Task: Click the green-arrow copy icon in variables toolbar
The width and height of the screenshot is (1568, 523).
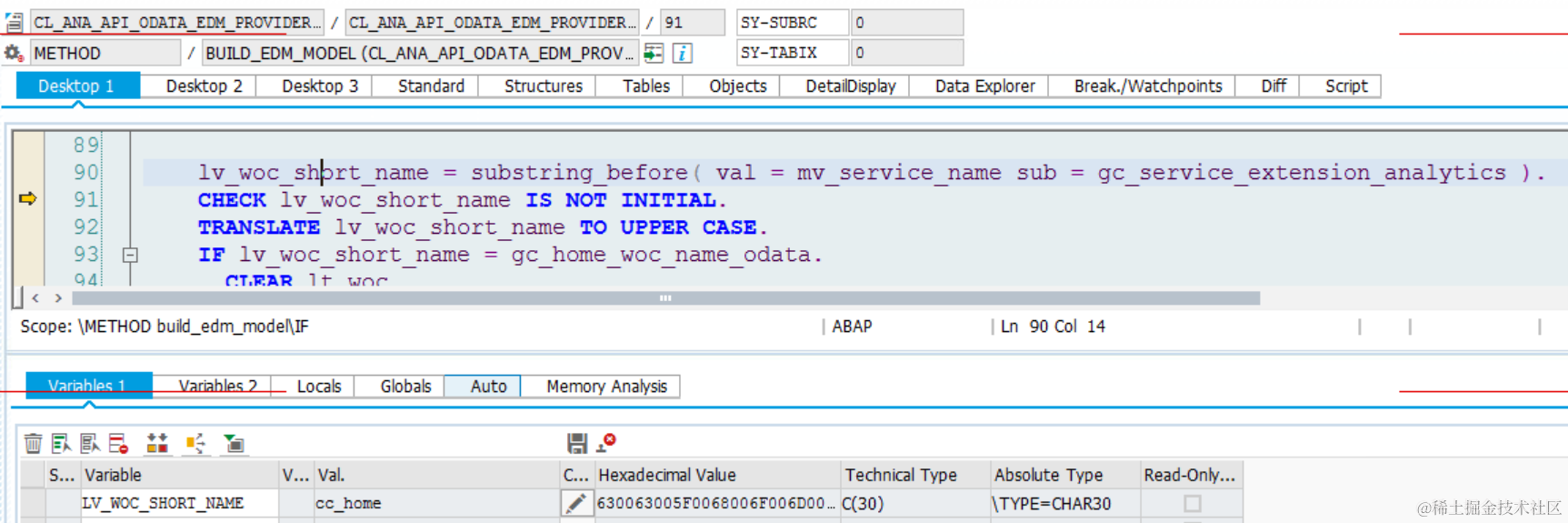Action: coord(235,443)
